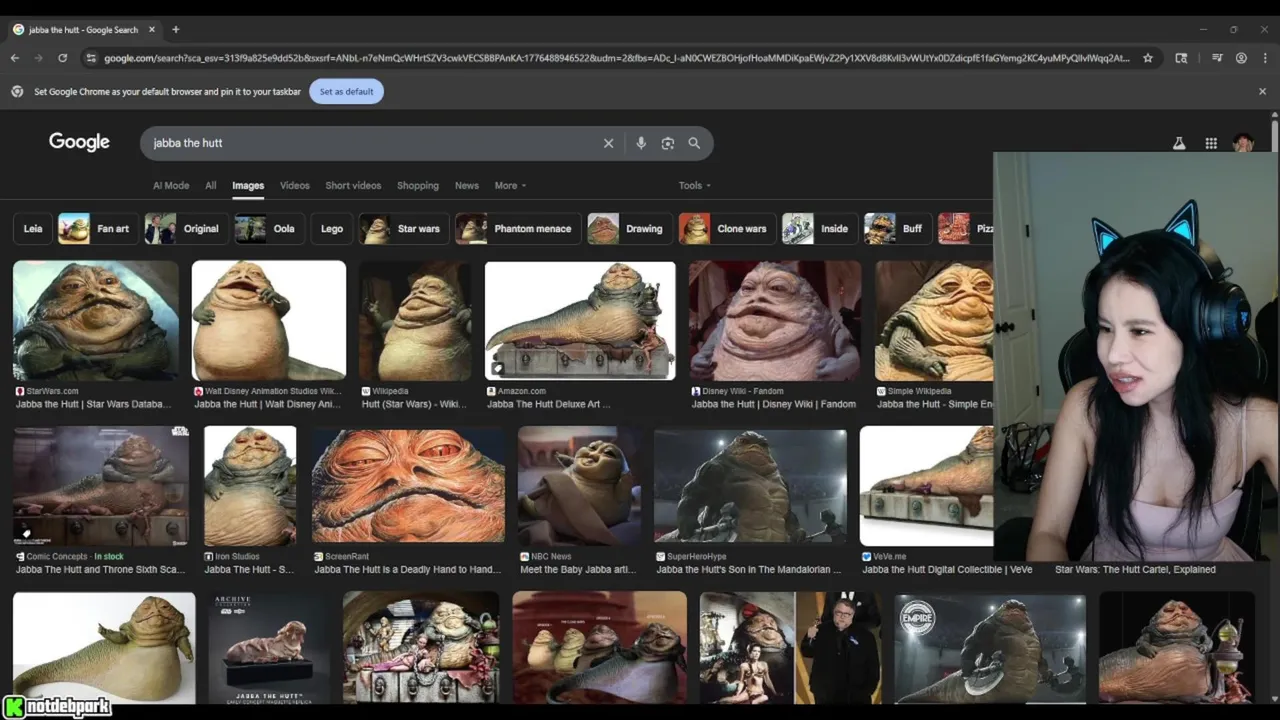Dismiss the default browser infobar
Viewport: 1280px width, 720px height.
(1262, 91)
